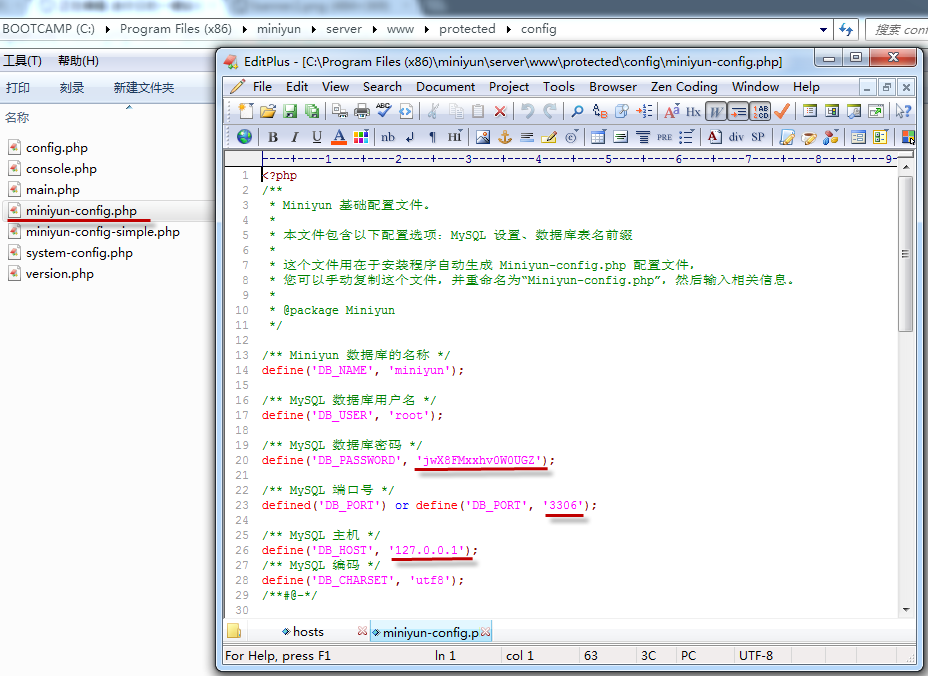Open the Document menu
928x676 pixels.
coord(445,86)
